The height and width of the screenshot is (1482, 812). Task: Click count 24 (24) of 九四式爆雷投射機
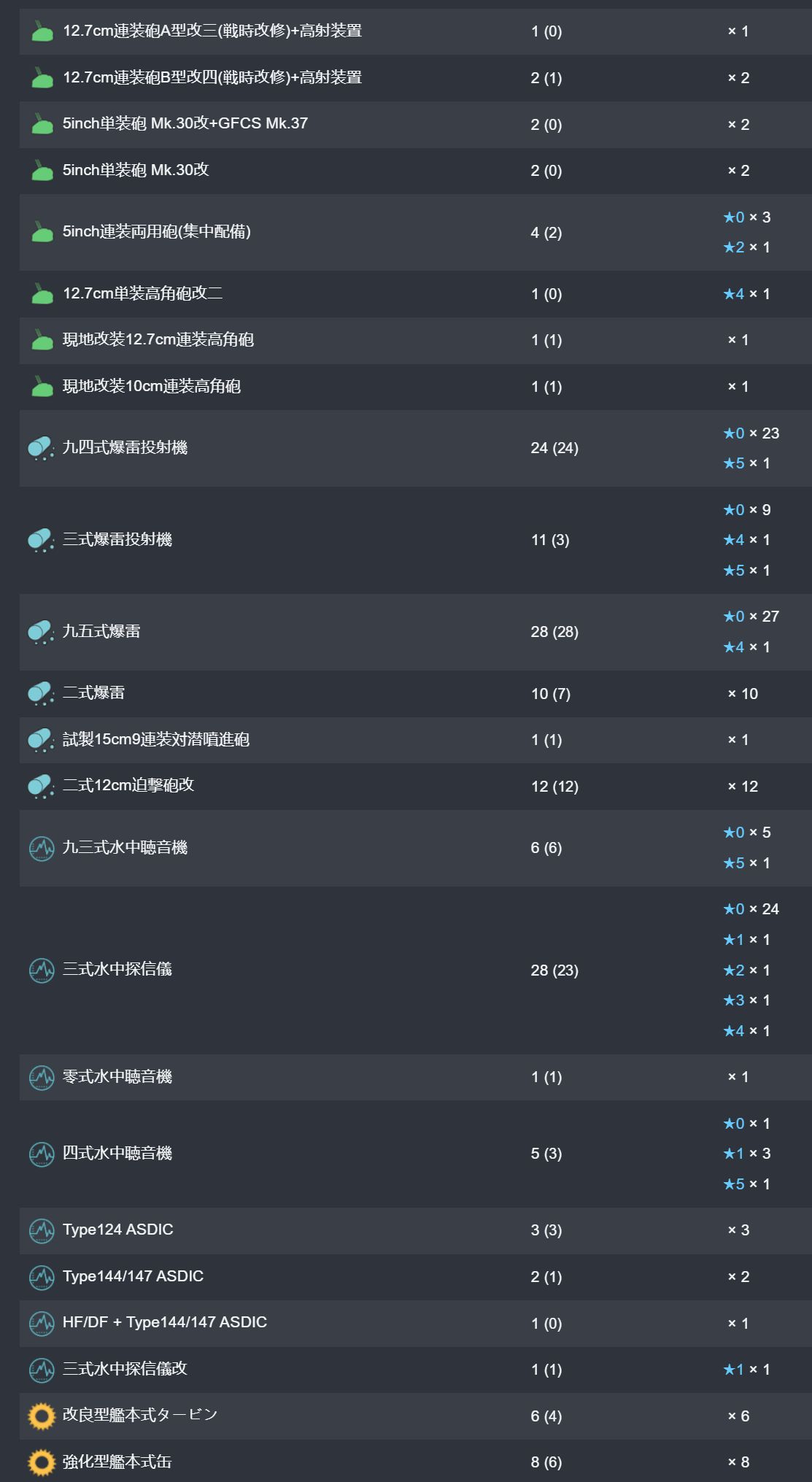[x=554, y=448]
